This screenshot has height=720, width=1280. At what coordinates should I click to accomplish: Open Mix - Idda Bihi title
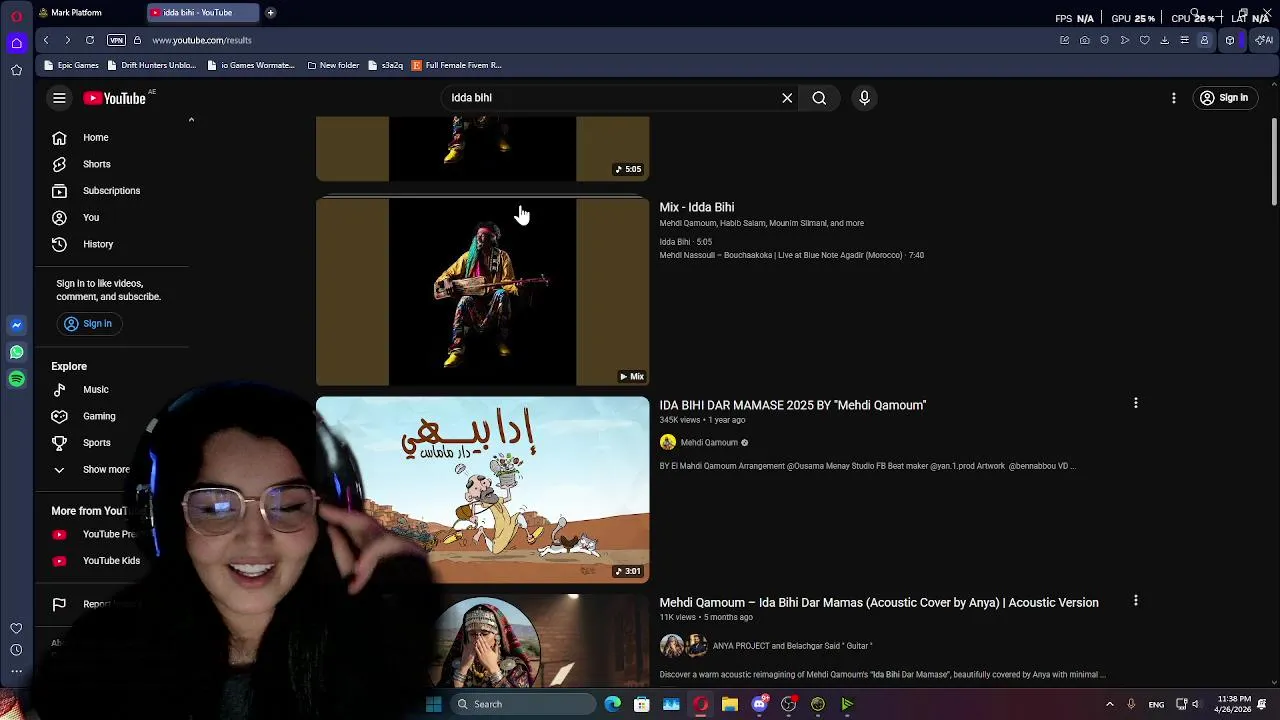(x=697, y=207)
